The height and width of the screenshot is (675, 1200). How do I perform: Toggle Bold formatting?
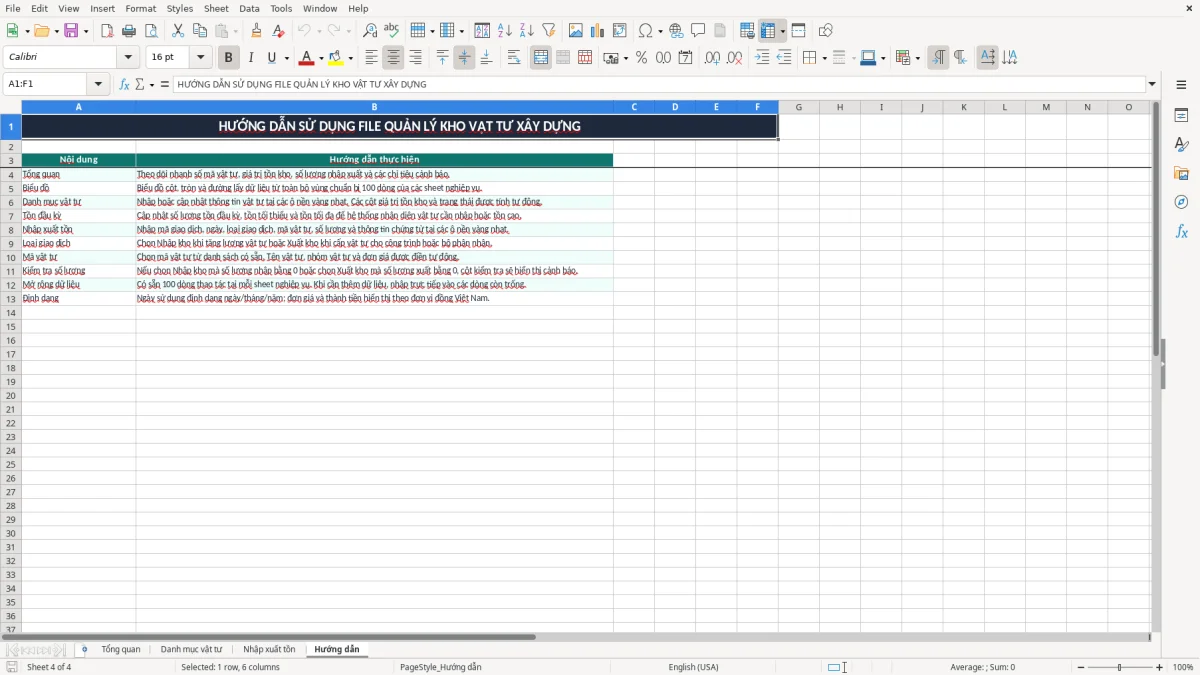pyautogui.click(x=228, y=58)
